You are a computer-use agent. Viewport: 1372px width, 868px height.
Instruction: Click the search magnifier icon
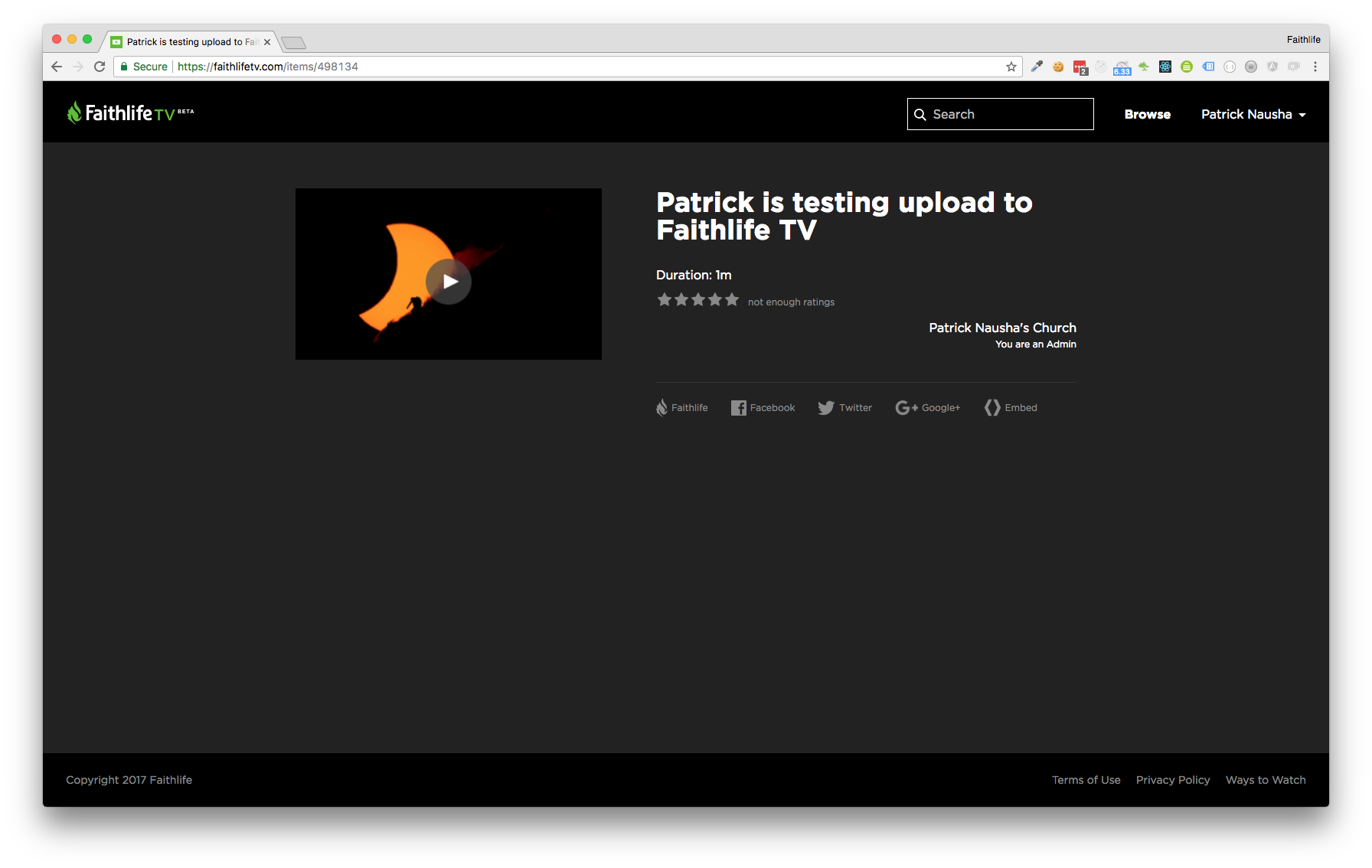point(920,115)
